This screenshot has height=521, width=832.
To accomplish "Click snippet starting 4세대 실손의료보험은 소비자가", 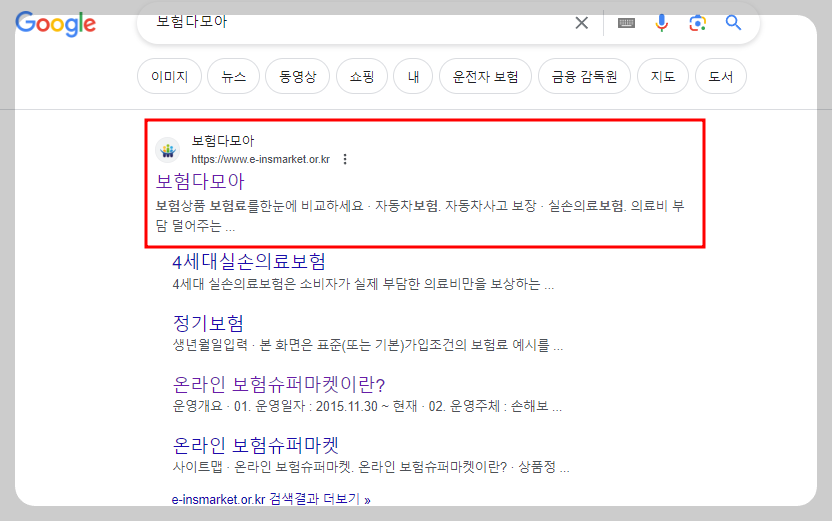I will 363,284.
